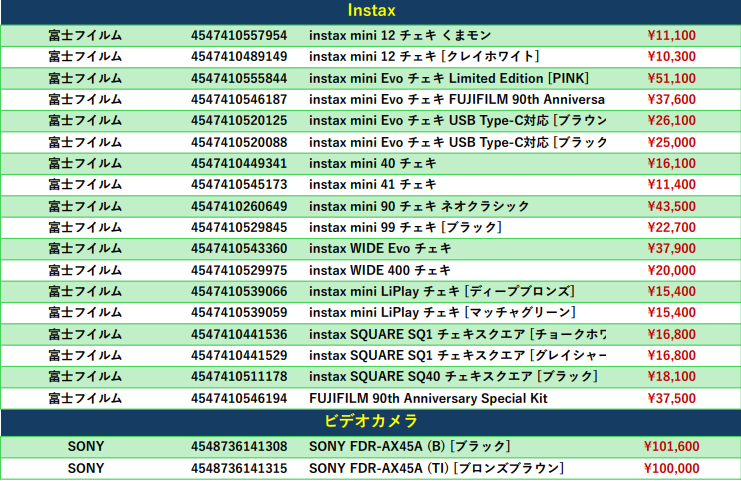The width and height of the screenshot is (741, 481).
Task: Select barcode 4547410557954
Action: (x=239, y=35)
